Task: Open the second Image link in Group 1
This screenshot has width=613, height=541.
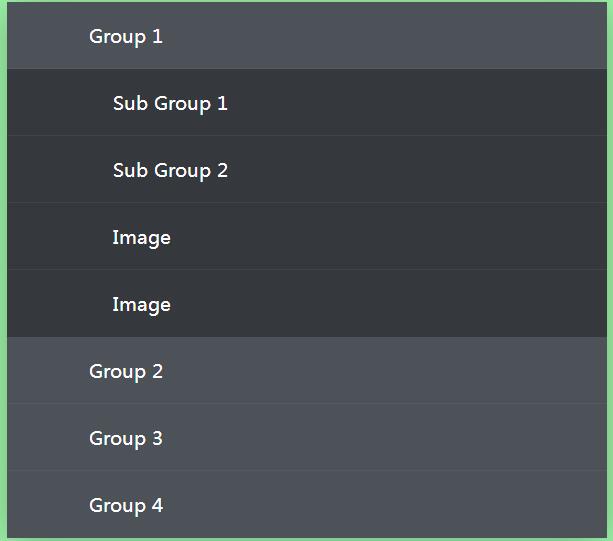Action: coord(141,304)
